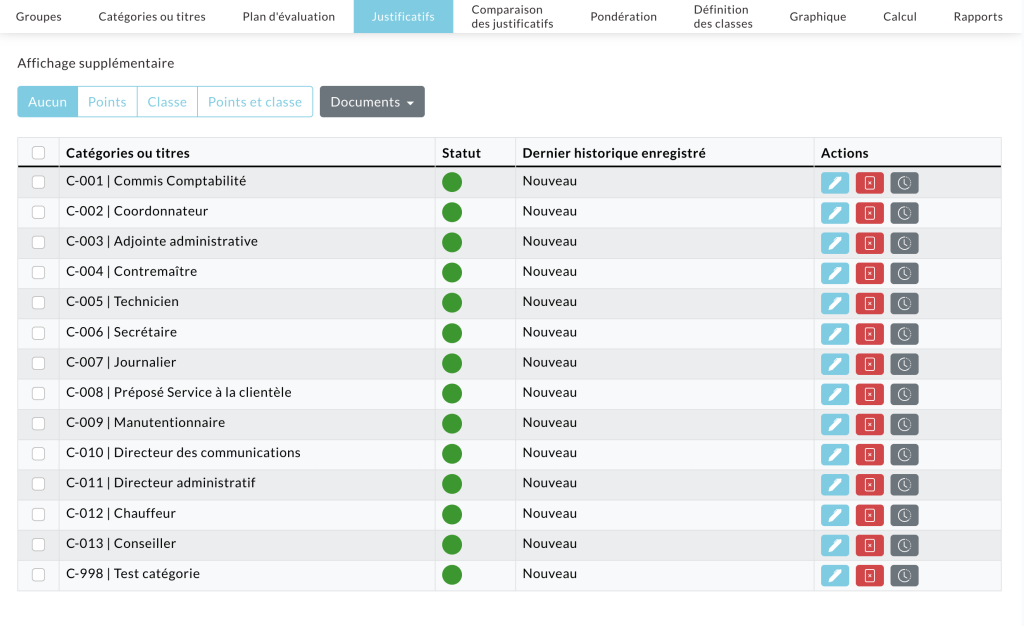Open history clock for C-012 Chauffeur

904,515
